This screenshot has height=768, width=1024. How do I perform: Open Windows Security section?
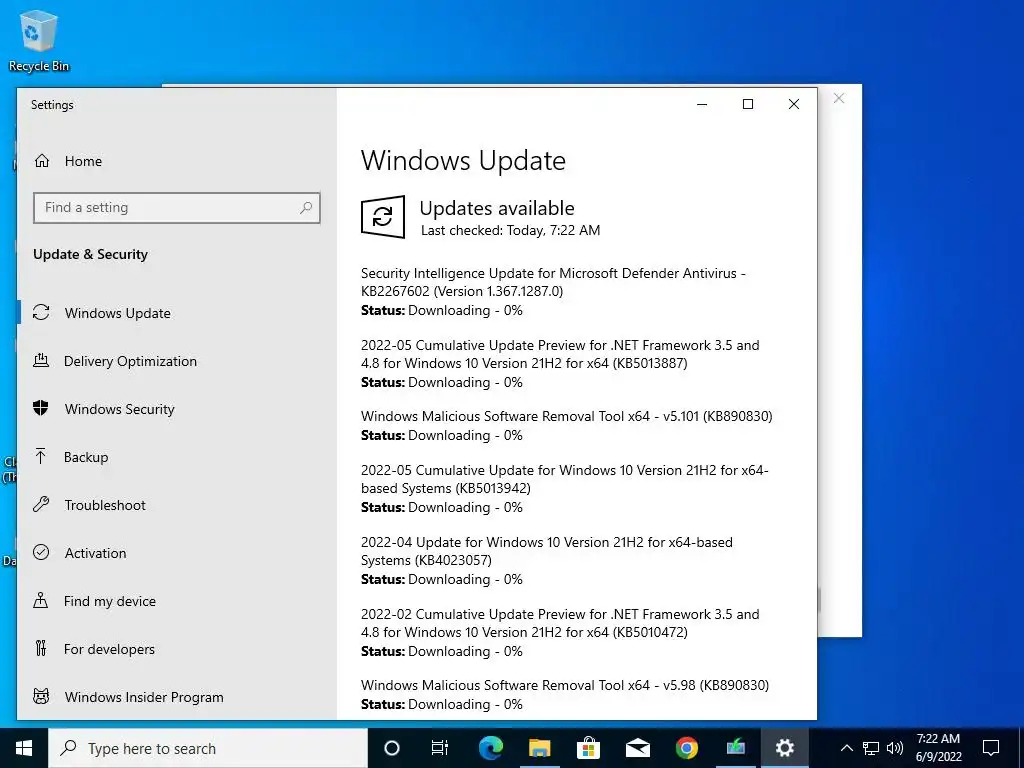[x=120, y=409]
